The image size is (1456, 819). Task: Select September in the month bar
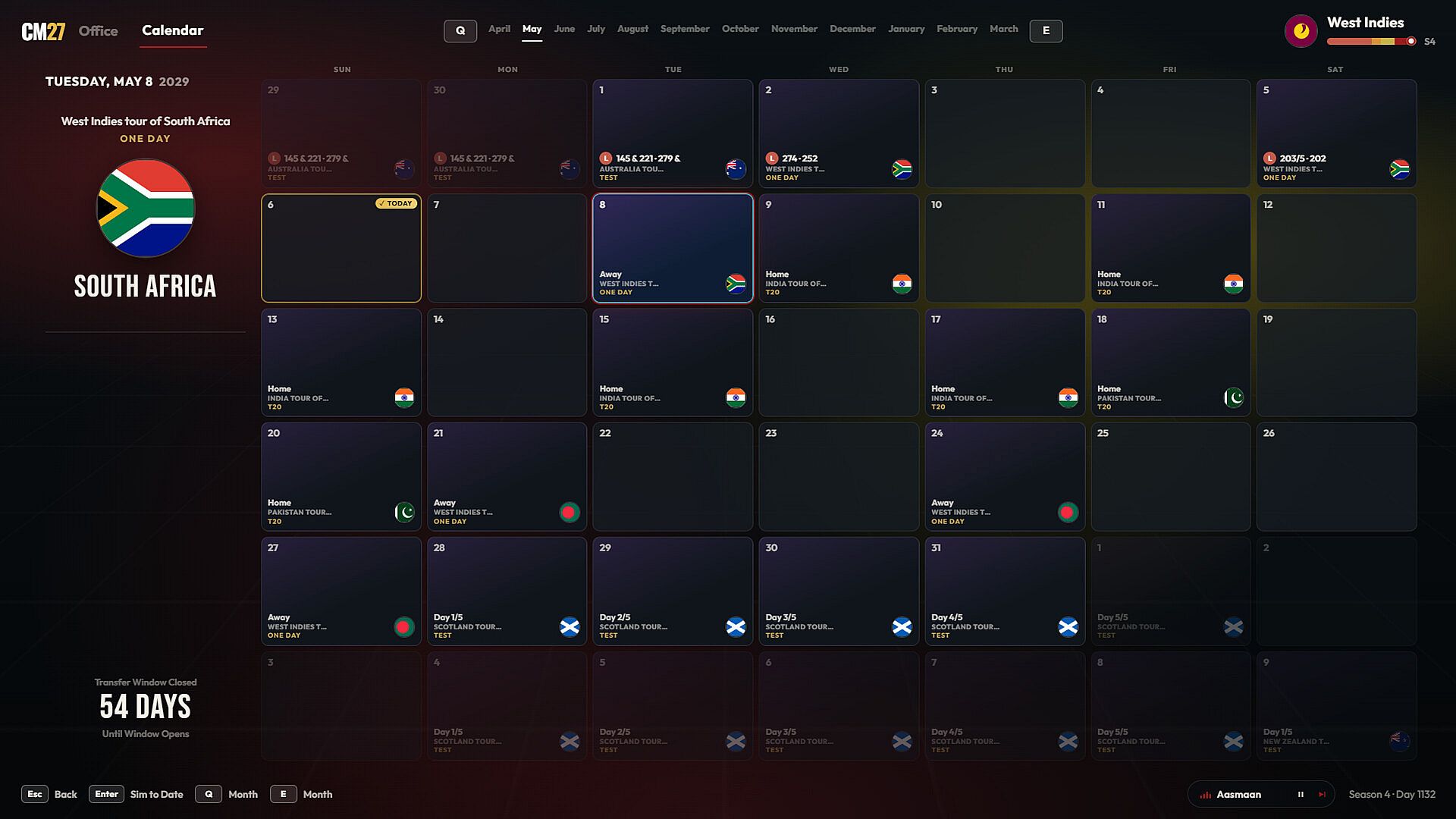click(x=685, y=29)
